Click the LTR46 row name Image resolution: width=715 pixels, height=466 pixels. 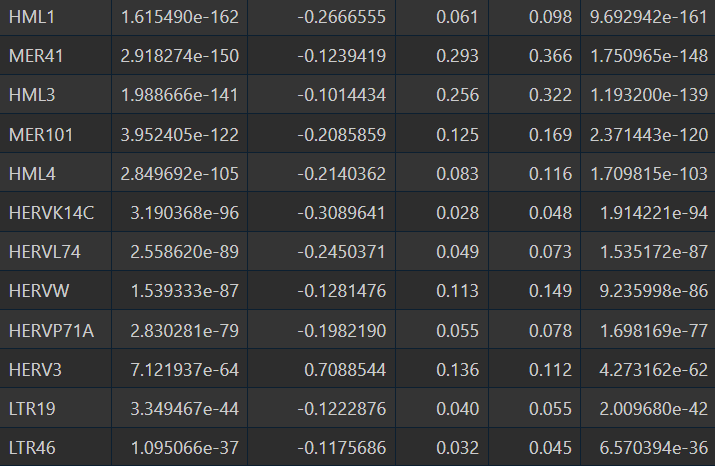click(33, 446)
